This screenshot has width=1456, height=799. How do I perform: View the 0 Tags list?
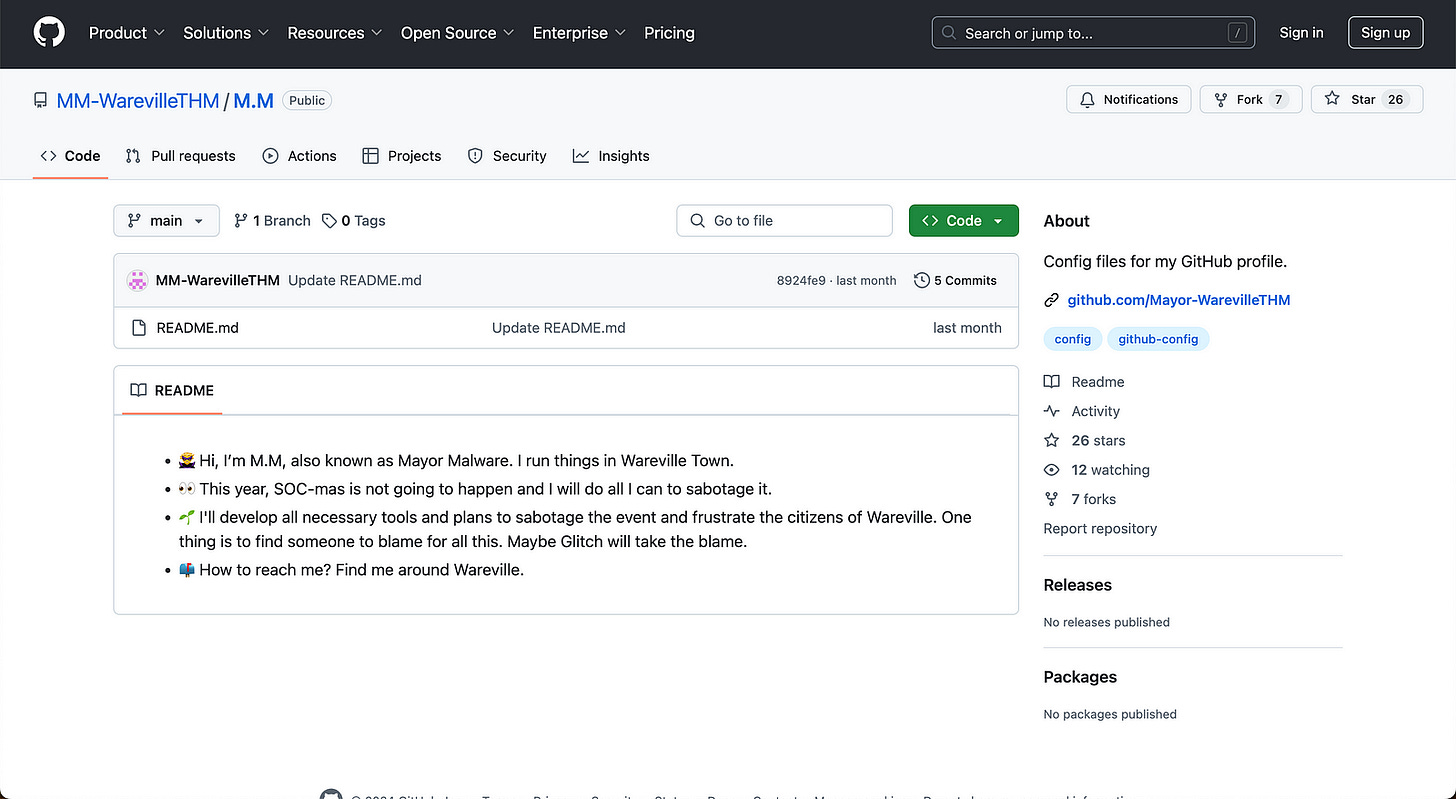pos(354,221)
